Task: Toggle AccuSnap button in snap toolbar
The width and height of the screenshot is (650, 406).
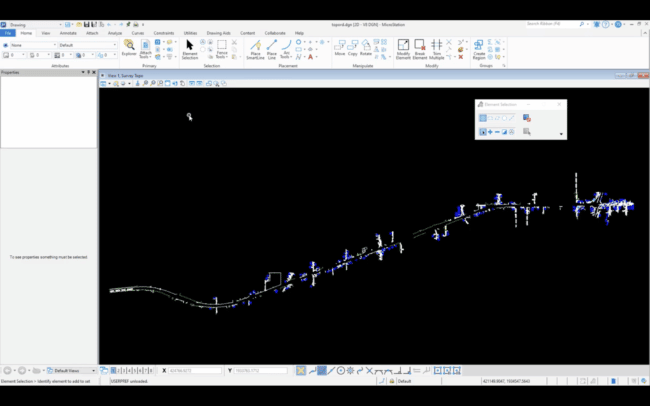Action: 301,370
